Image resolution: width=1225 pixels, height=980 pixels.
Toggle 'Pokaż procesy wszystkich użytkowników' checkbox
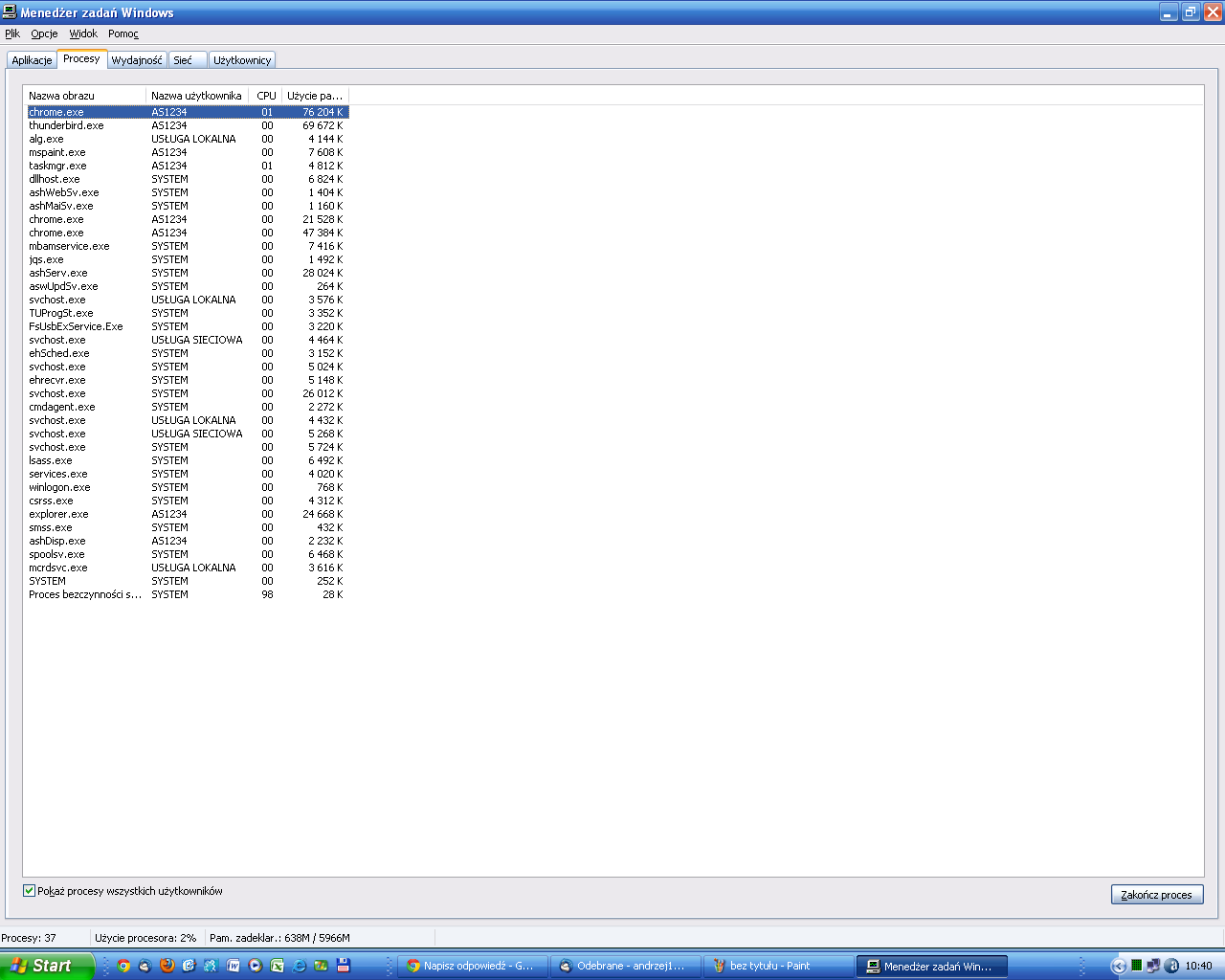point(29,891)
